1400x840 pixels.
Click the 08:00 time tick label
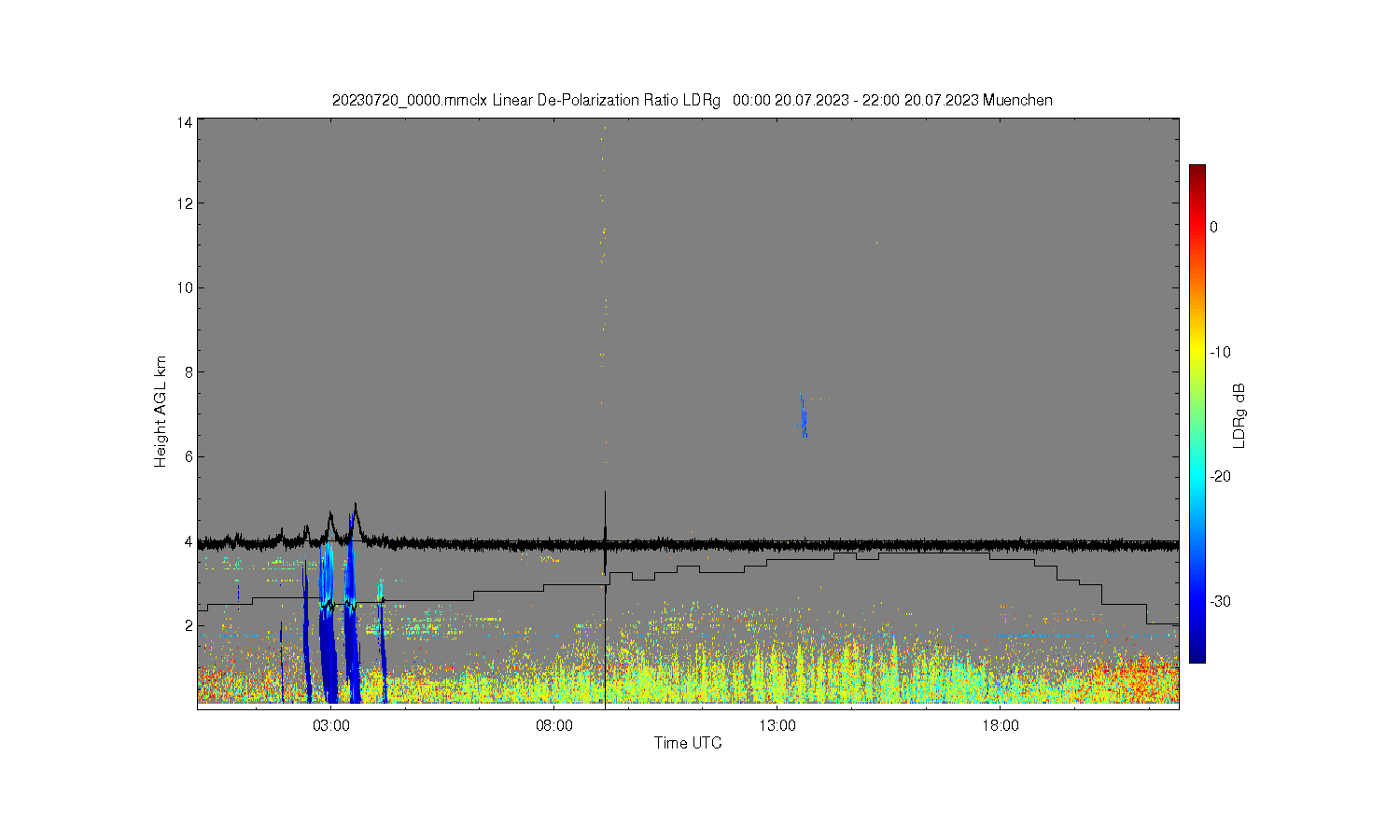(x=554, y=725)
